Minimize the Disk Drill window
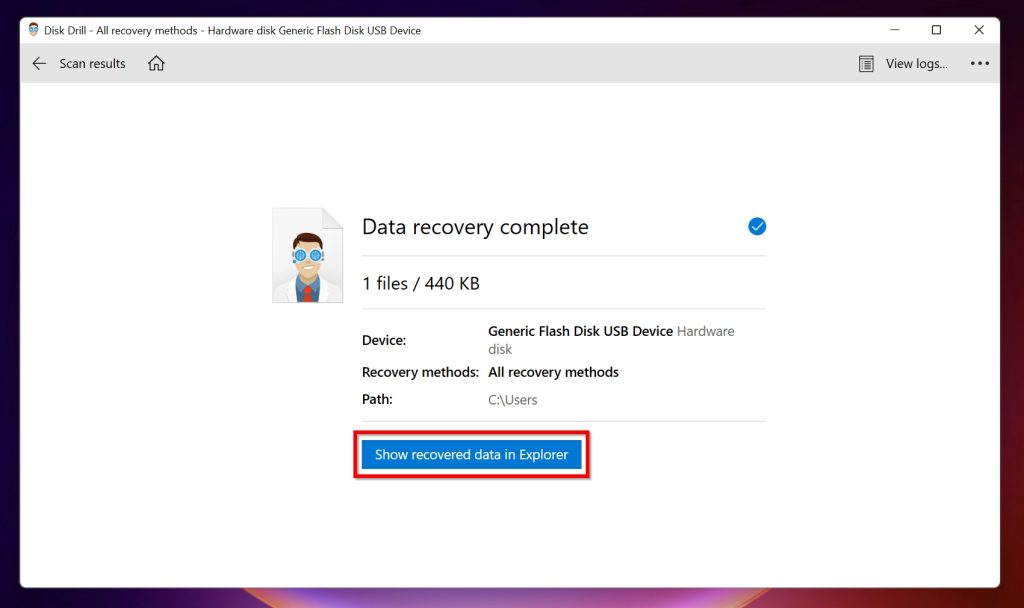Image resolution: width=1024 pixels, height=608 pixels. point(893,30)
